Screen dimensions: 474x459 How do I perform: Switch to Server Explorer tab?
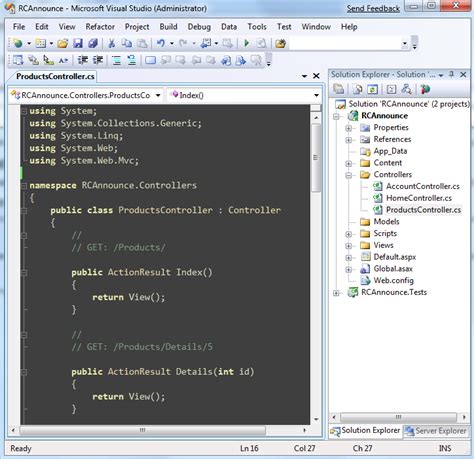436,431
